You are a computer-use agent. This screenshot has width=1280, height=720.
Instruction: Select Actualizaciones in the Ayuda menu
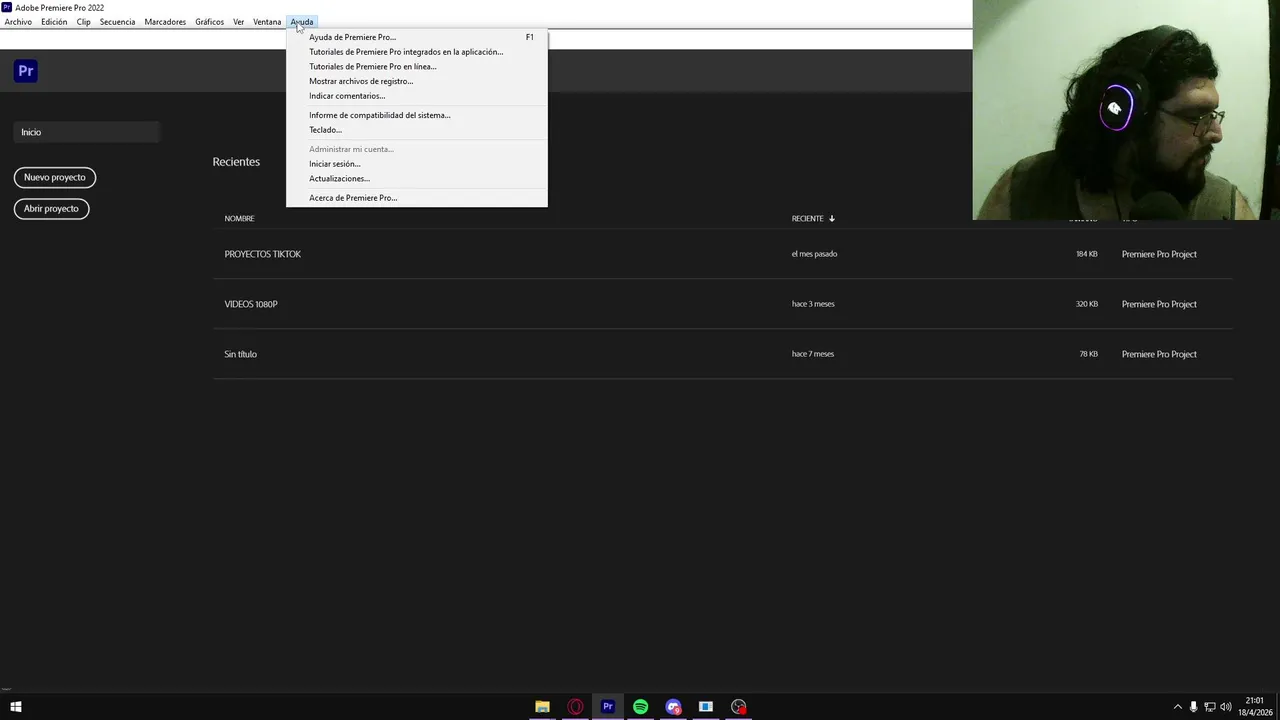417,179
